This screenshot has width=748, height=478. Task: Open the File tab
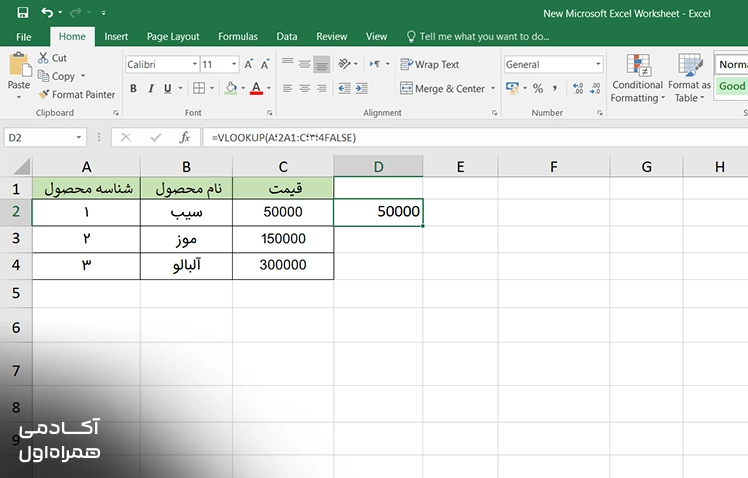23,37
